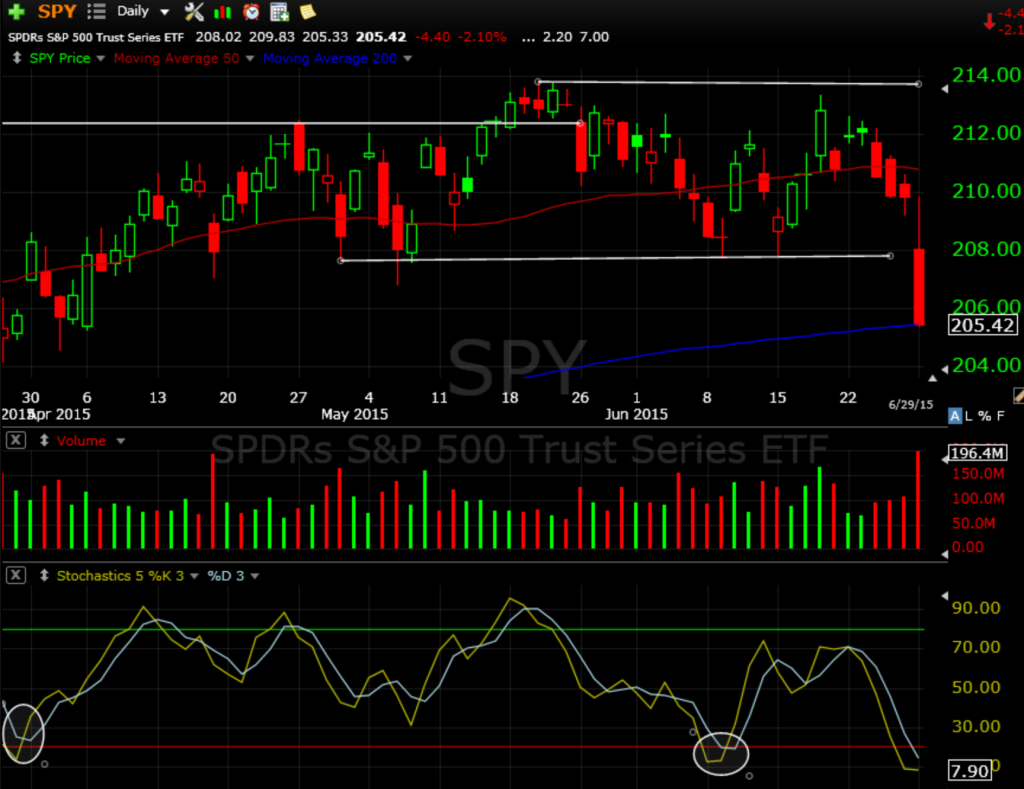
Task: Click the pencil drawing icon at right edge
Action: [x=1018, y=395]
